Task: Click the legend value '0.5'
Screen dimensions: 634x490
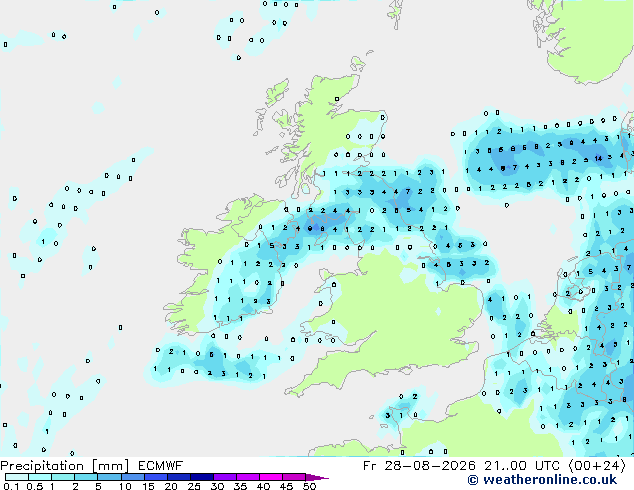Action: click(x=35, y=486)
